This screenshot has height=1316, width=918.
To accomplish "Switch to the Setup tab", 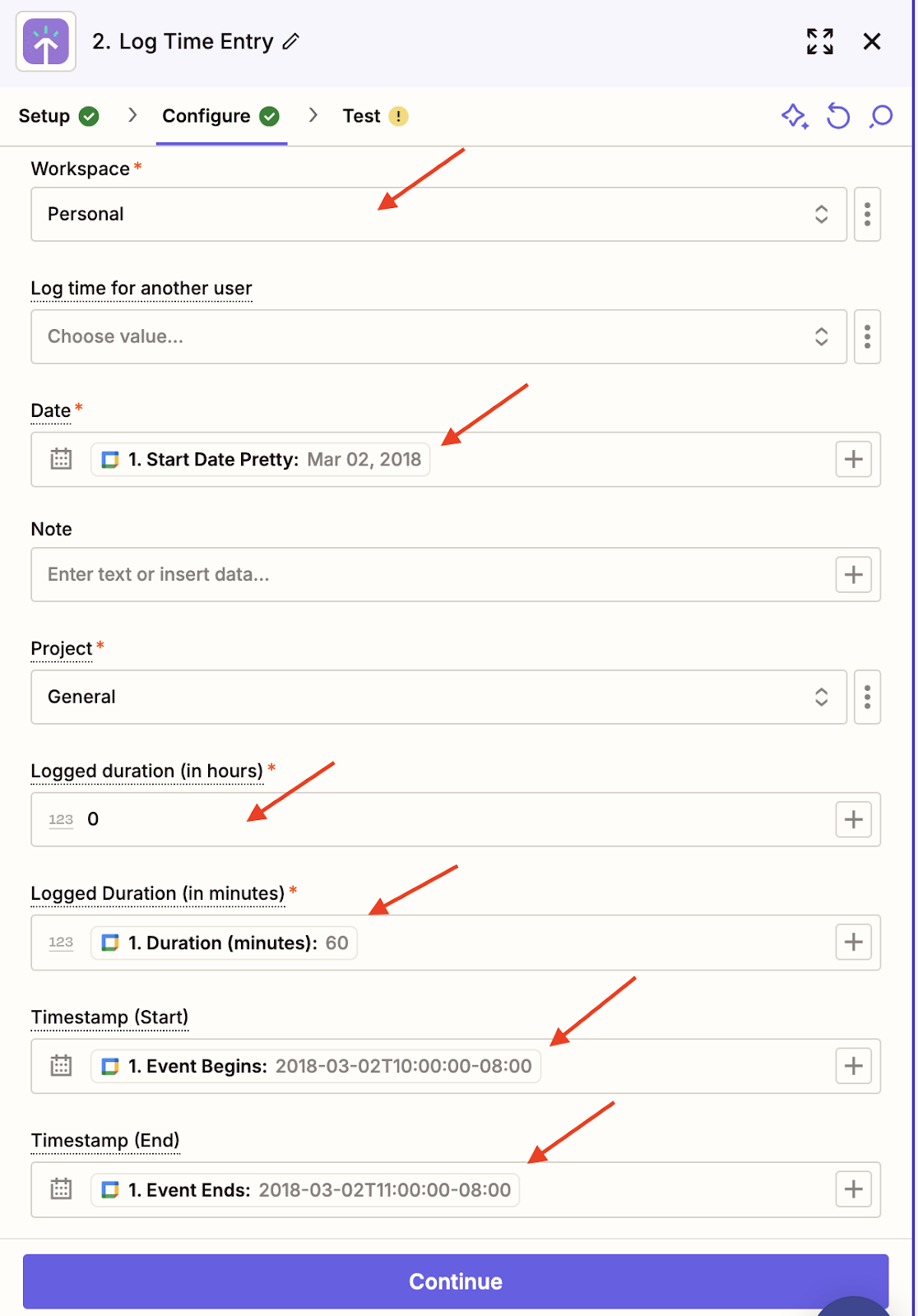I will point(58,116).
